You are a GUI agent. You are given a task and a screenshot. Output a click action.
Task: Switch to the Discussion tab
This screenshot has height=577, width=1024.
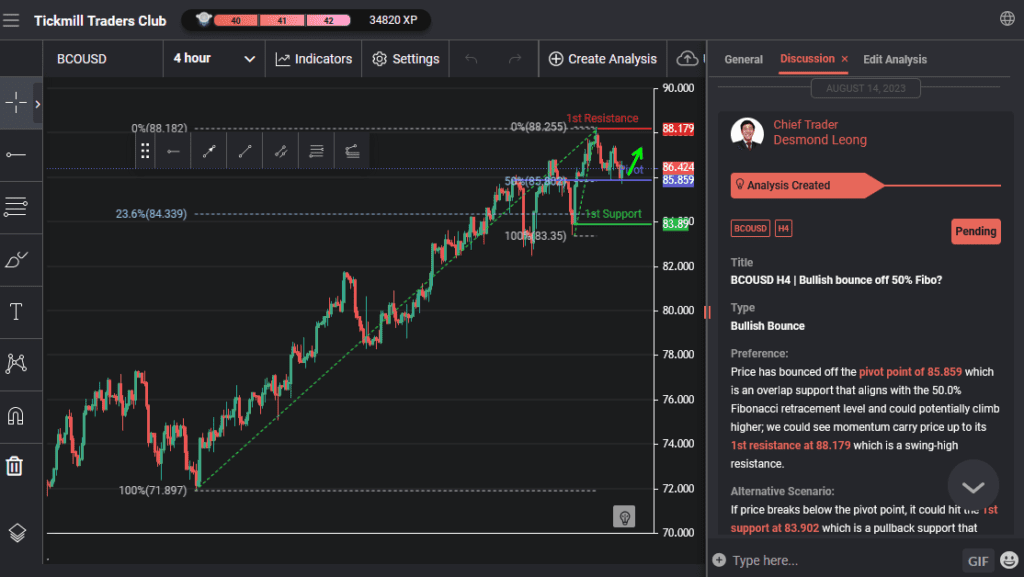pyautogui.click(x=807, y=59)
